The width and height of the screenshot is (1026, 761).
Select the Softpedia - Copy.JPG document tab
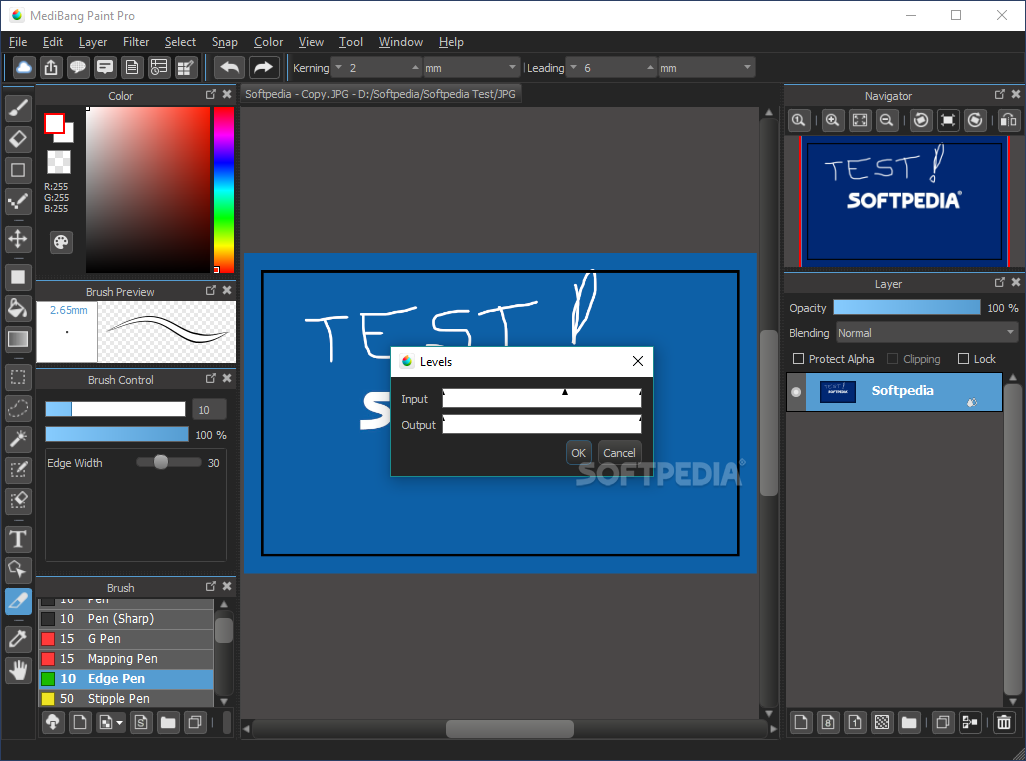(x=380, y=94)
